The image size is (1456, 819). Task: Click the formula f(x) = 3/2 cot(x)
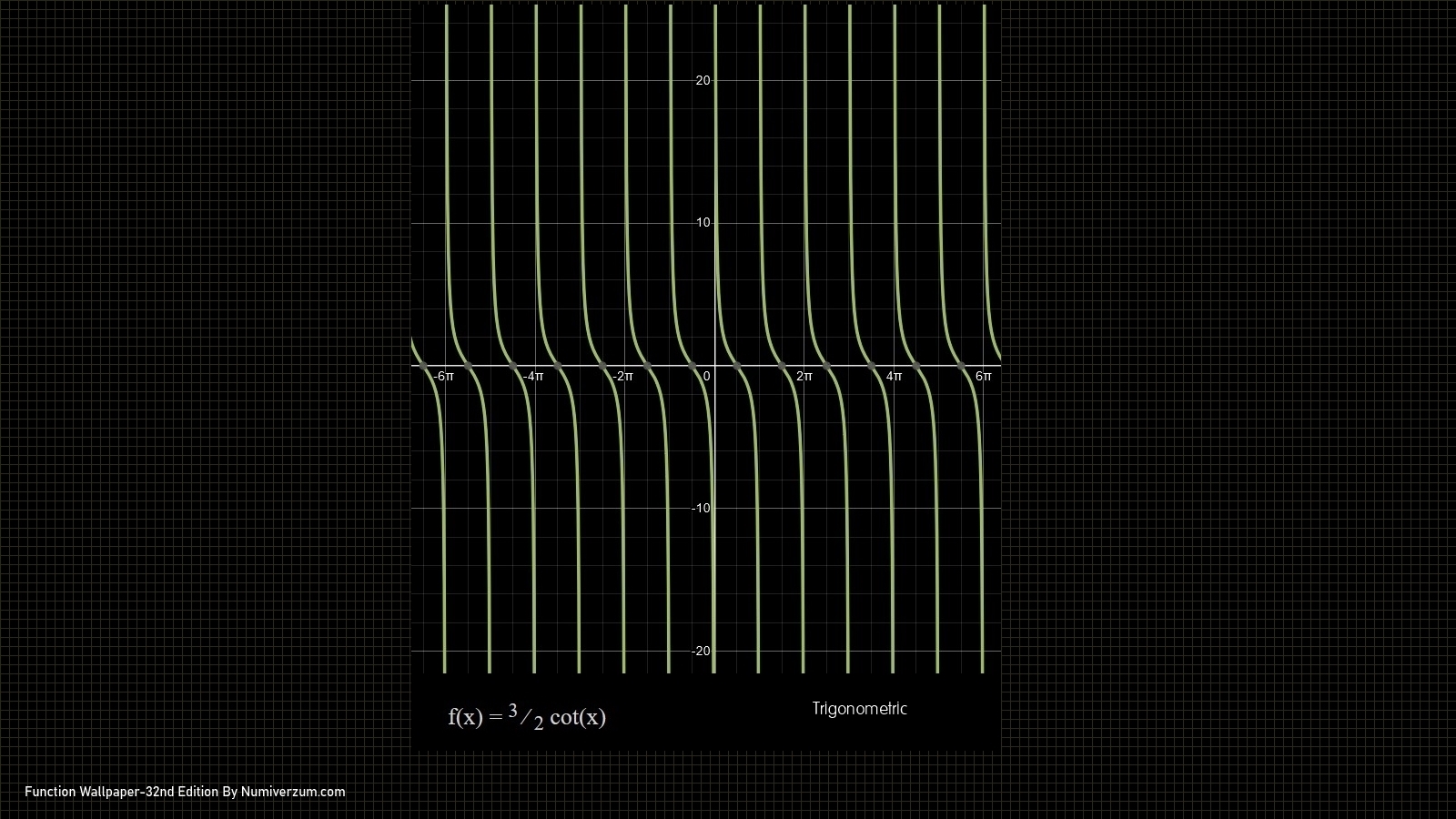point(527,717)
